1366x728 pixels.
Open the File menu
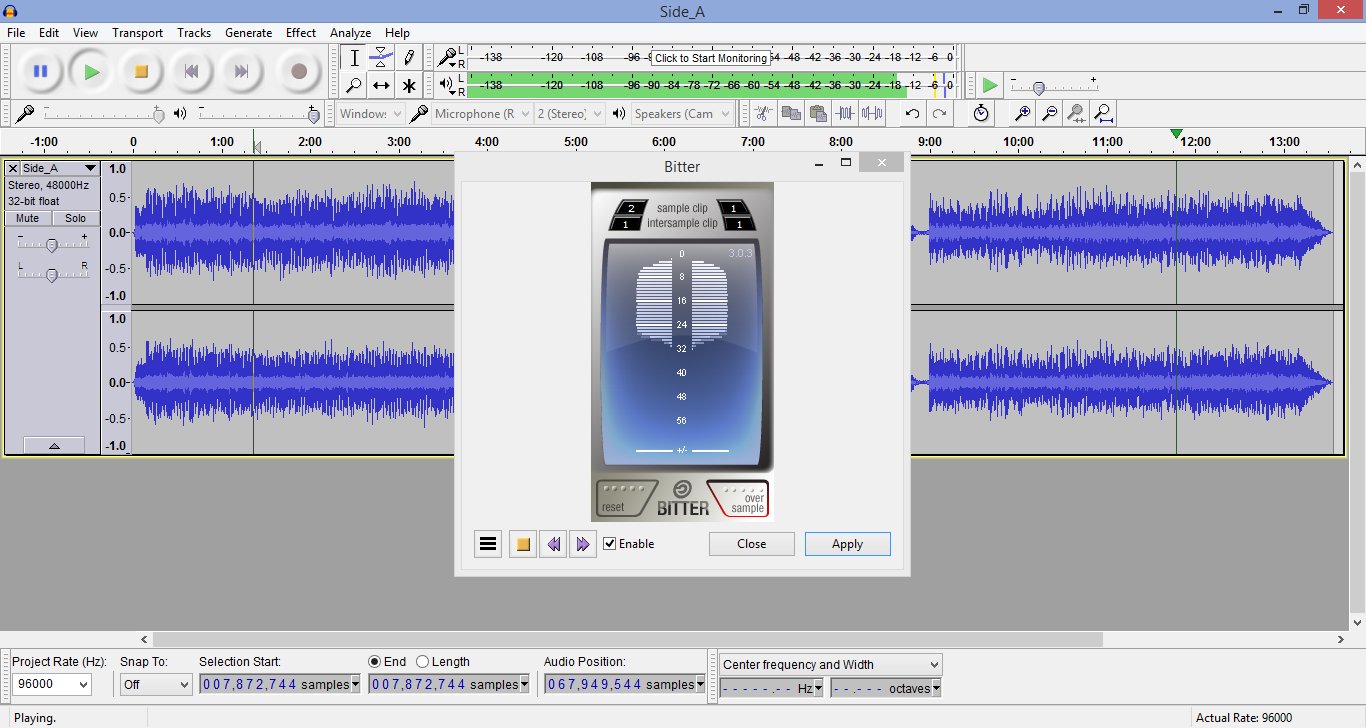(x=16, y=33)
